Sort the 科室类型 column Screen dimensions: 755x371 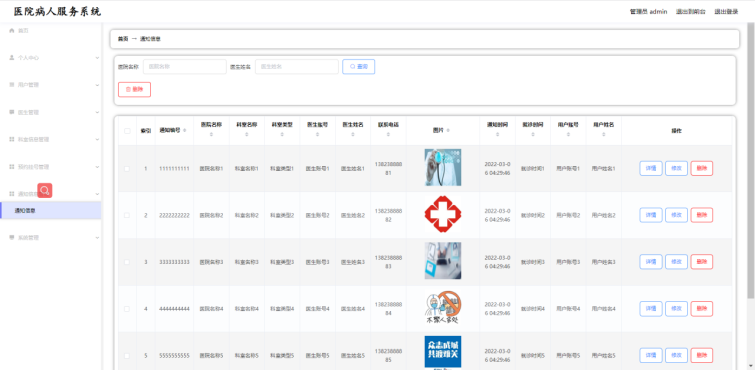coord(282,135)
